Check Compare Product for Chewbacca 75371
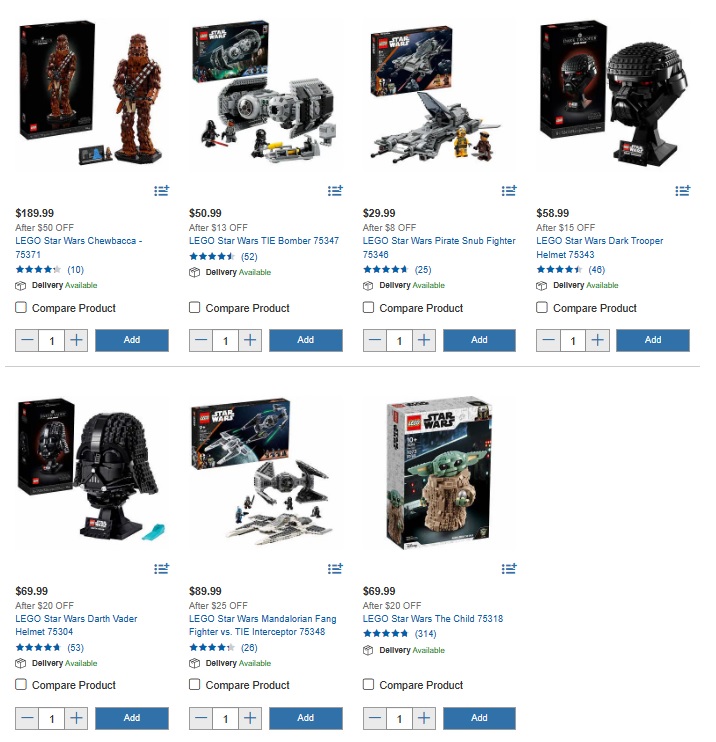Screen dimensions: 716x742 (21, 308)
